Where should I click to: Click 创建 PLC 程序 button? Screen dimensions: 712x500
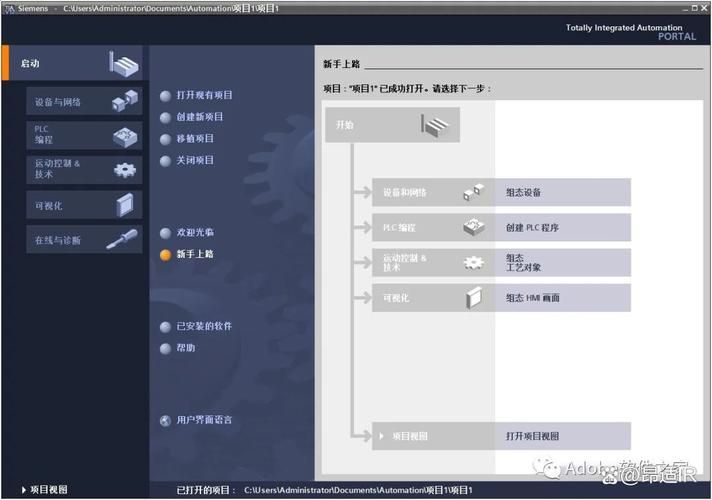(563, 227)
